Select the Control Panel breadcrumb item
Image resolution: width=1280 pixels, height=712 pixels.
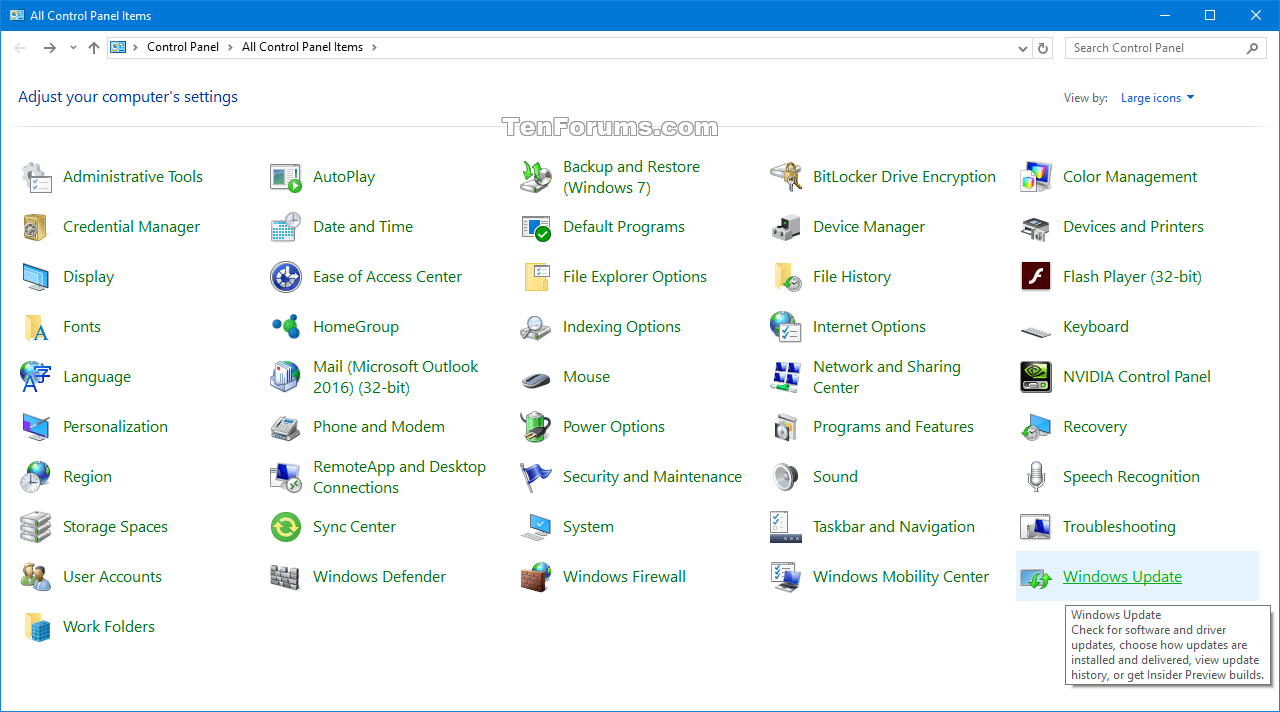point(183,47)
